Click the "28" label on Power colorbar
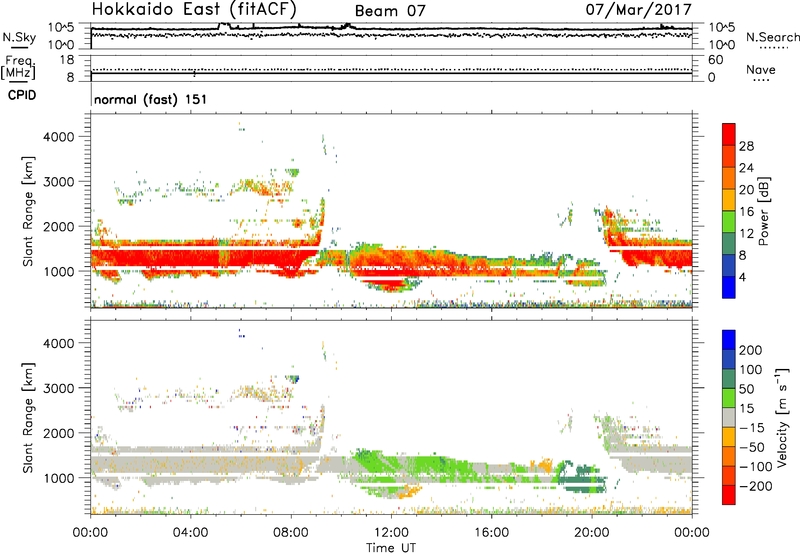This screenshot has height=554, width=800. point(746,146)
